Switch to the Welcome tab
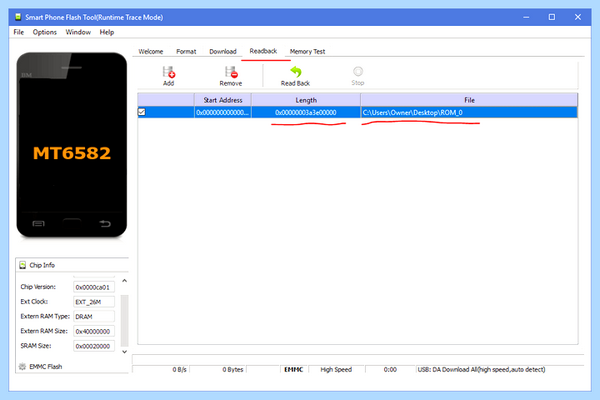The image size is (600, 400). point(151,51)
